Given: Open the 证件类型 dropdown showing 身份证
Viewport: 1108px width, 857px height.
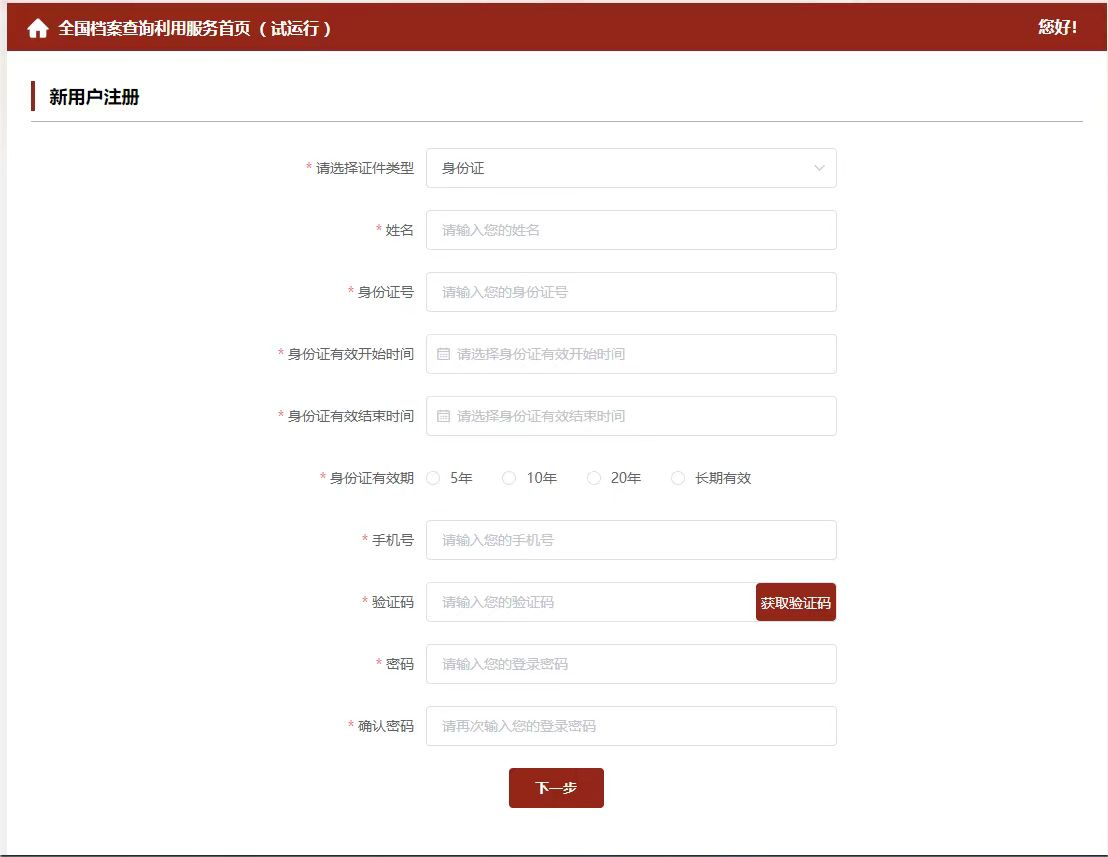Looking at the screenshot, I should pos(620,168).
